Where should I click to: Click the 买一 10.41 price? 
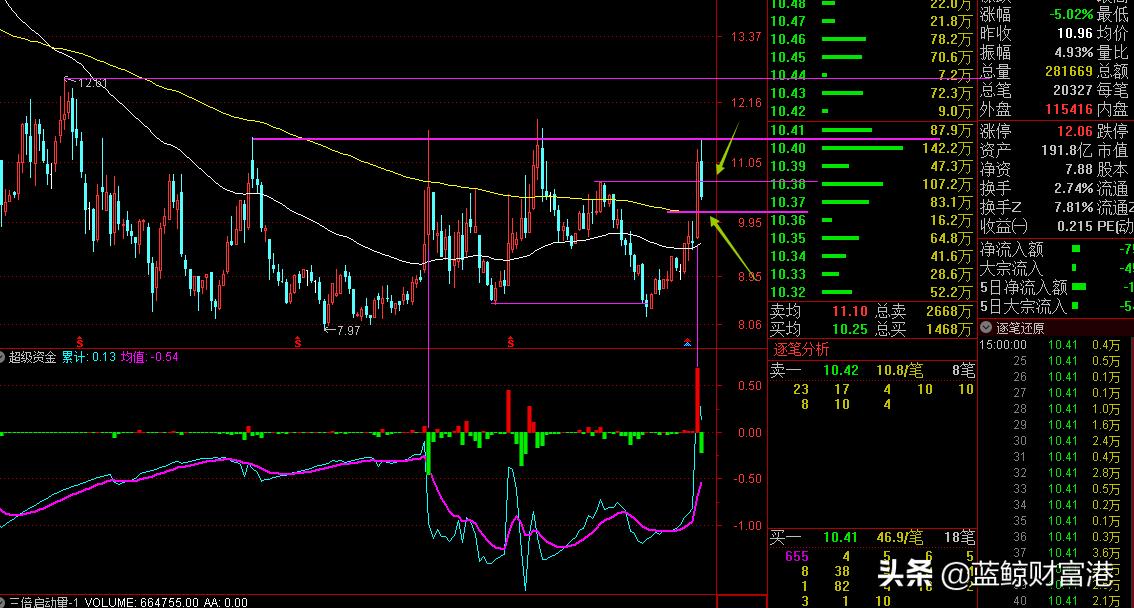[841, 537]
